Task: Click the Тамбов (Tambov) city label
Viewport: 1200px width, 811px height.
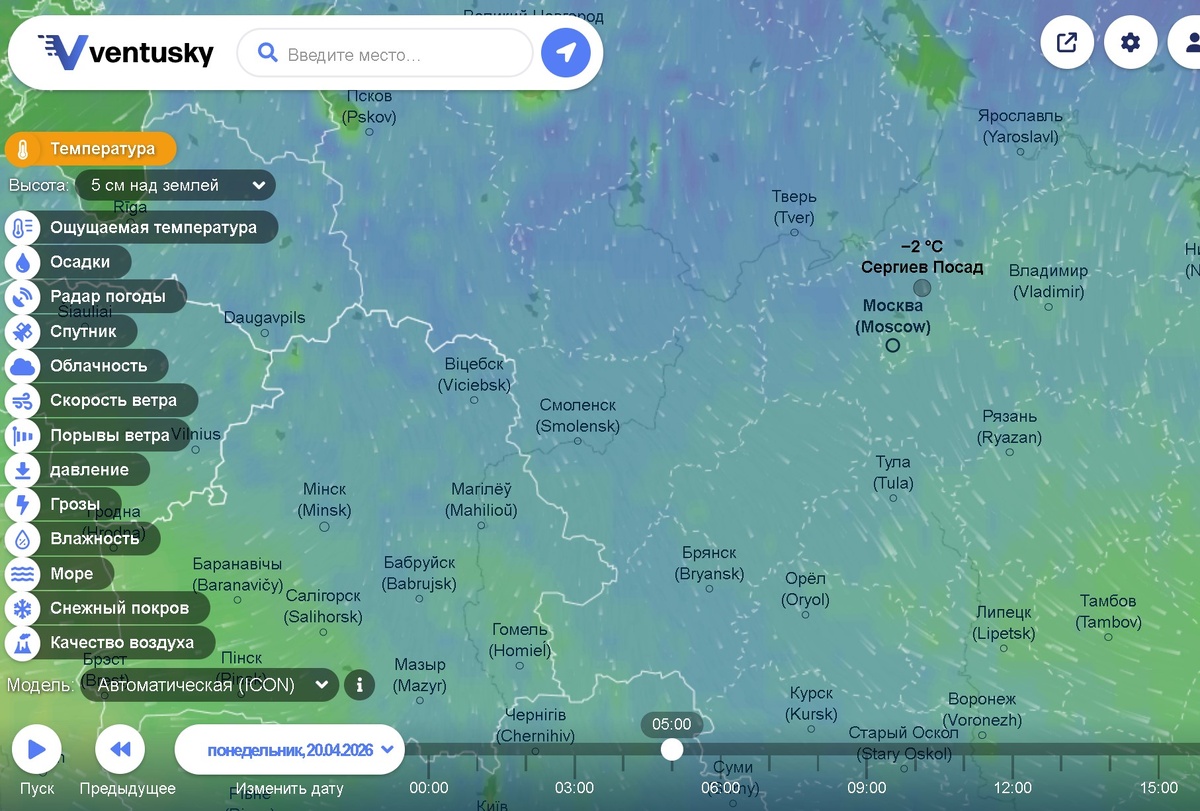Action: [x=1108, y=612]
